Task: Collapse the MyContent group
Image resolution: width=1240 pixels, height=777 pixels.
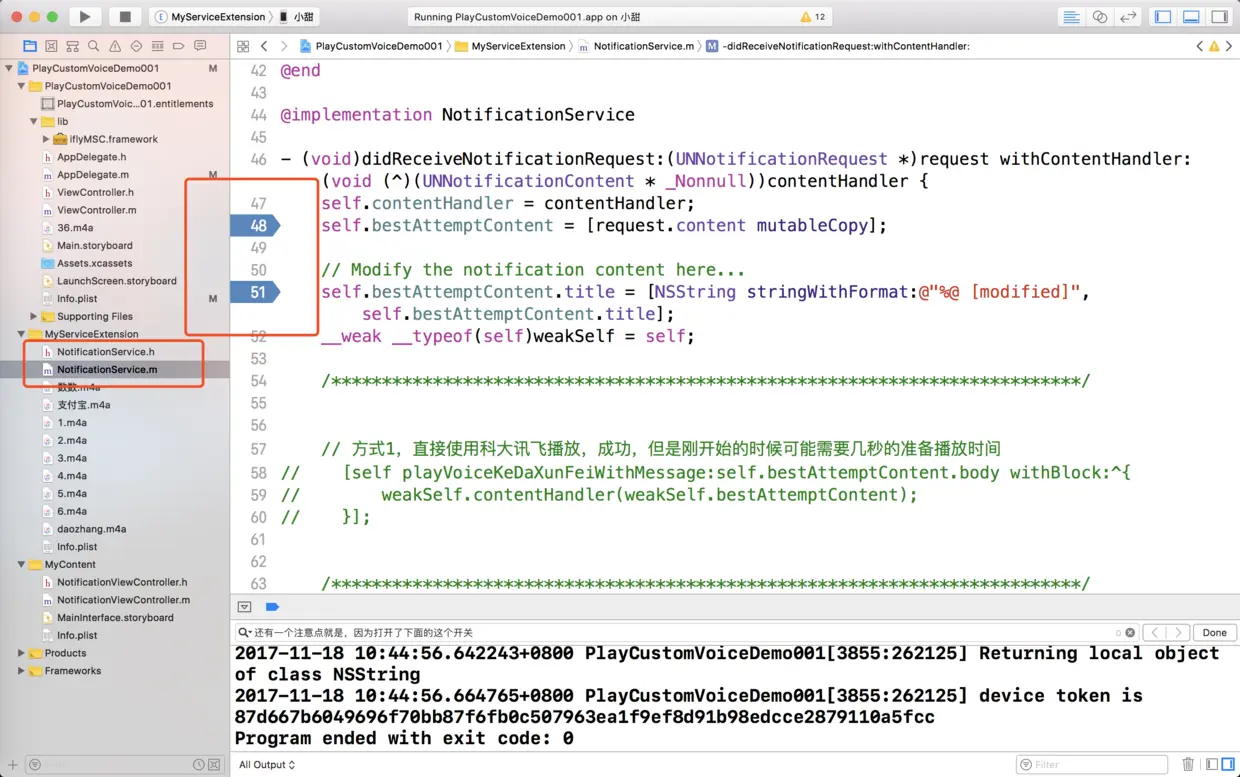Action: [x=22, y=565]
